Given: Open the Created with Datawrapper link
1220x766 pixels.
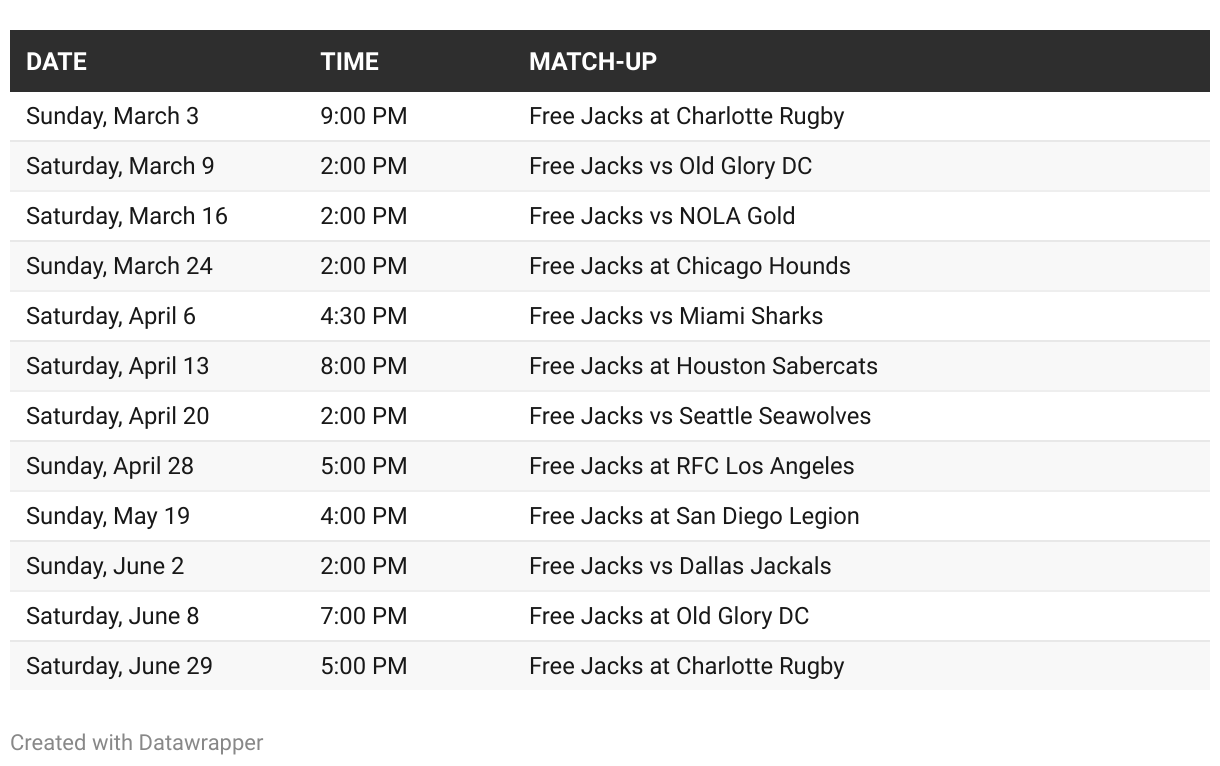Looking at the screenshot, I should tap(137, 742).
